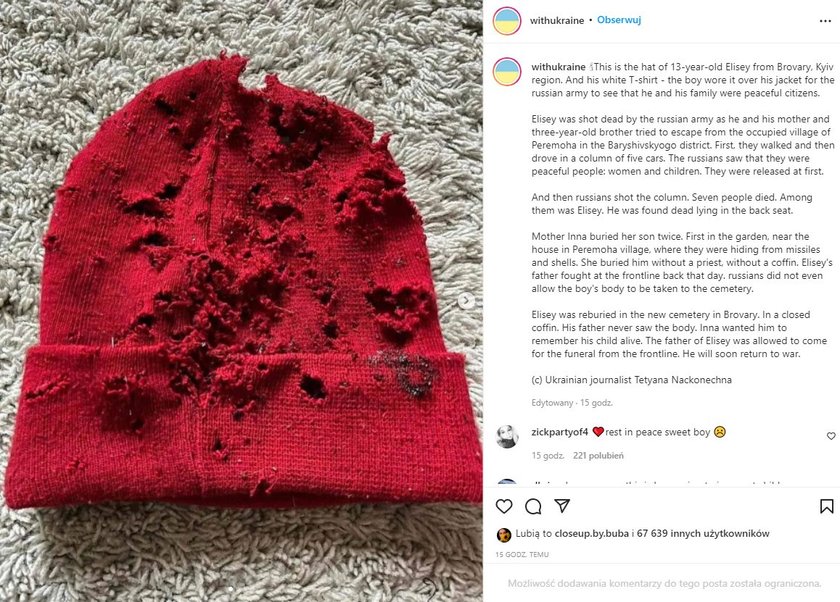Show the 221 polubień comment likes
This screenshot has height=602, width=840.
point(598,456)
